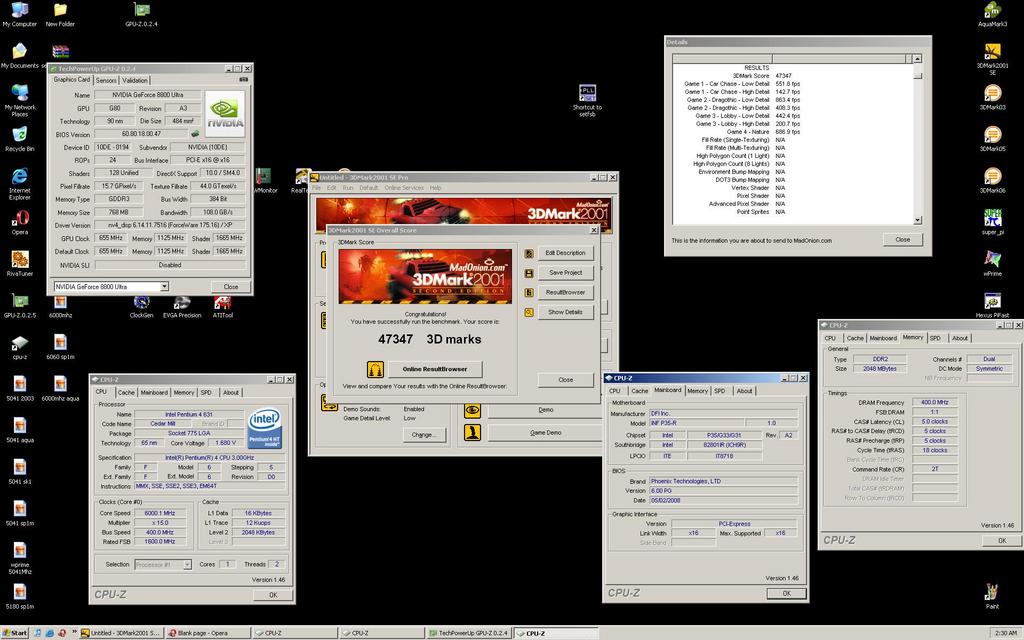The width and height of the screenshot is (1024, 640).
Task: Click the Save Project button
Action: pos(566,273)
